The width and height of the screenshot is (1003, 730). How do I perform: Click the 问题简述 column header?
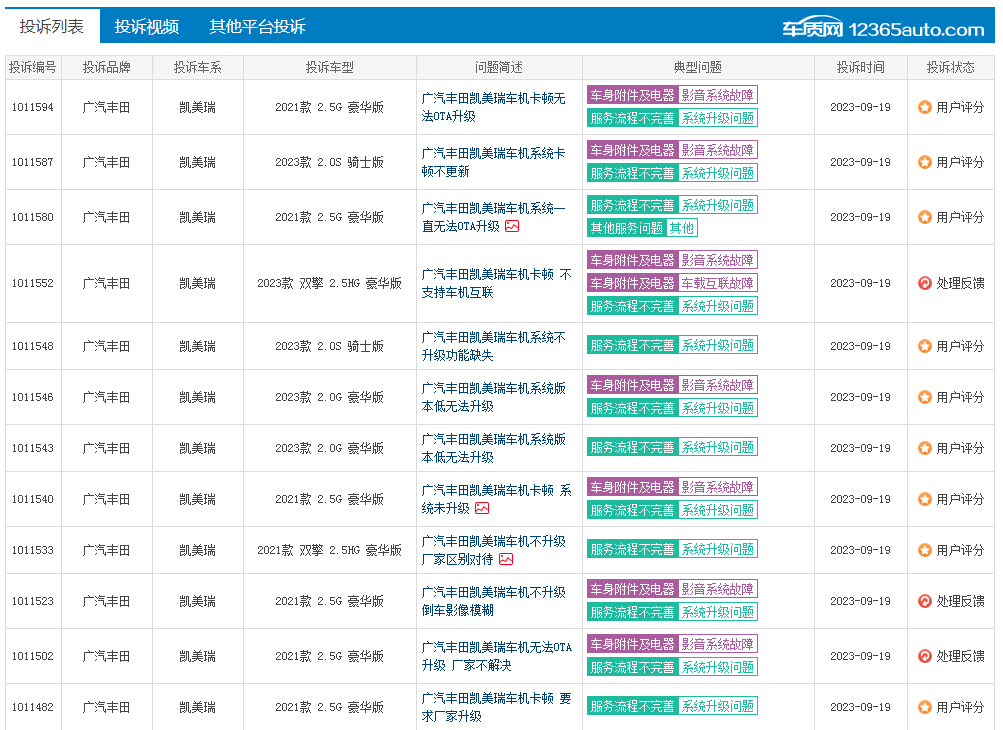click(499, 67)
